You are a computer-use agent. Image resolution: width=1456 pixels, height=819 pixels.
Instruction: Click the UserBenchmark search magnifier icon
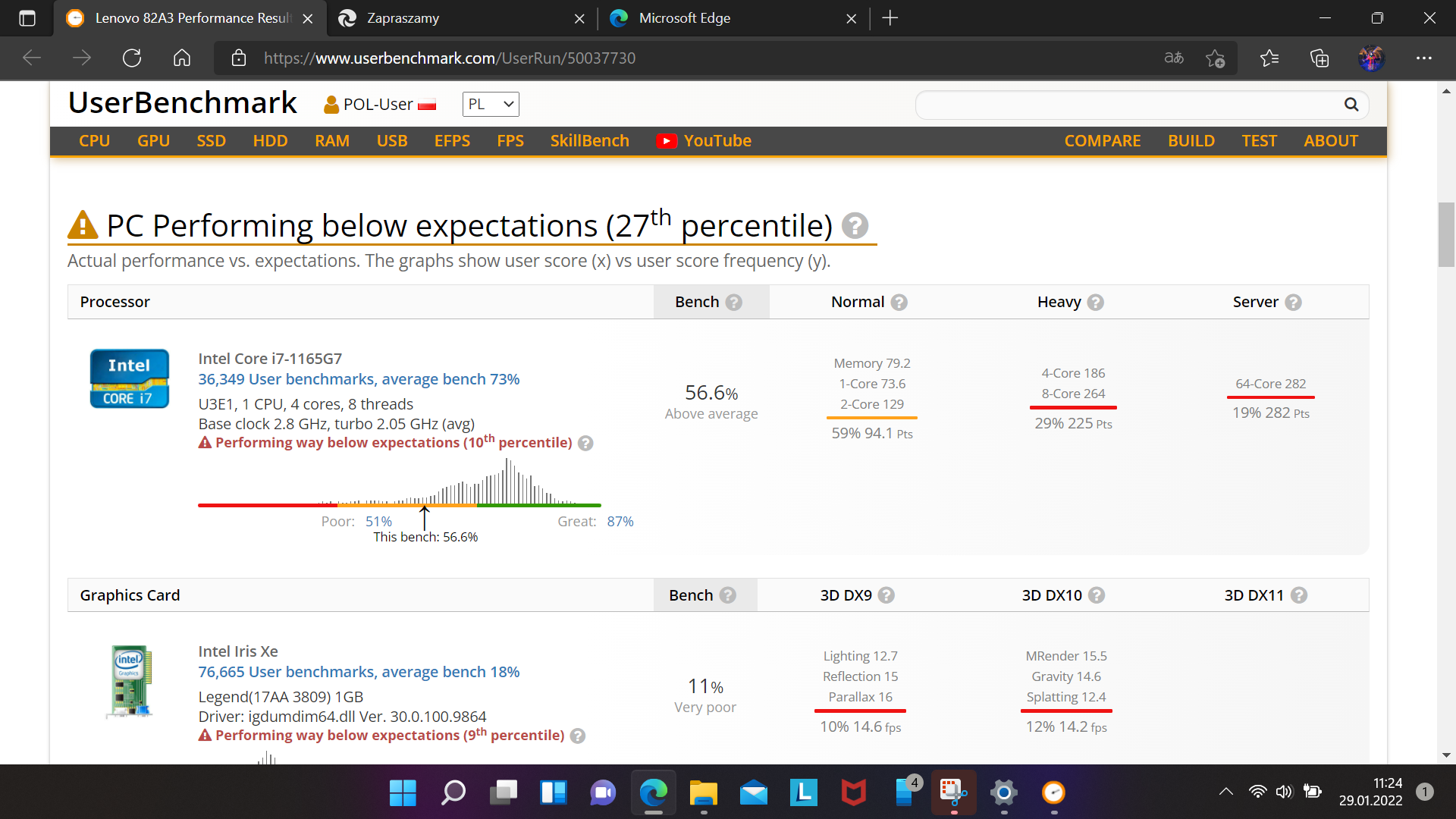(x=1351, y=105)
